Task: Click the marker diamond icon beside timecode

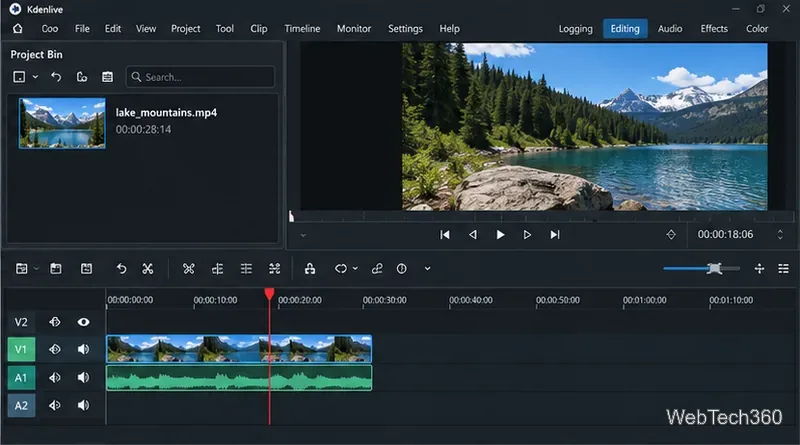Action: point(671,235)
